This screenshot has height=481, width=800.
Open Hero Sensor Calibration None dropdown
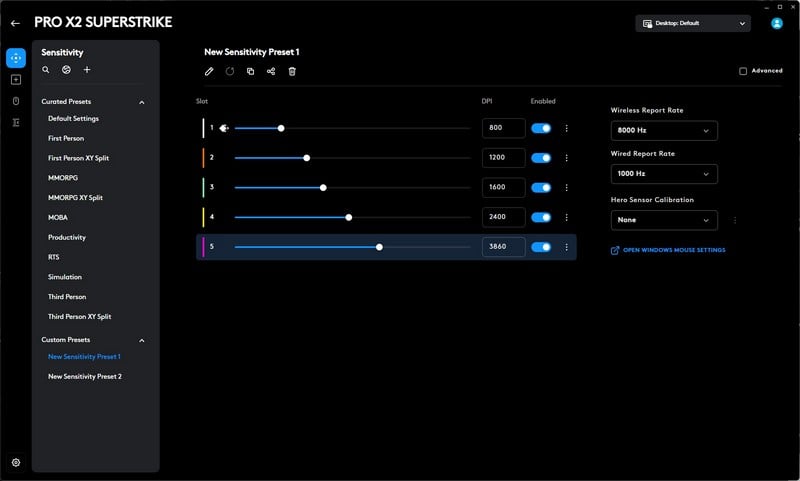(x=664, y=220)
